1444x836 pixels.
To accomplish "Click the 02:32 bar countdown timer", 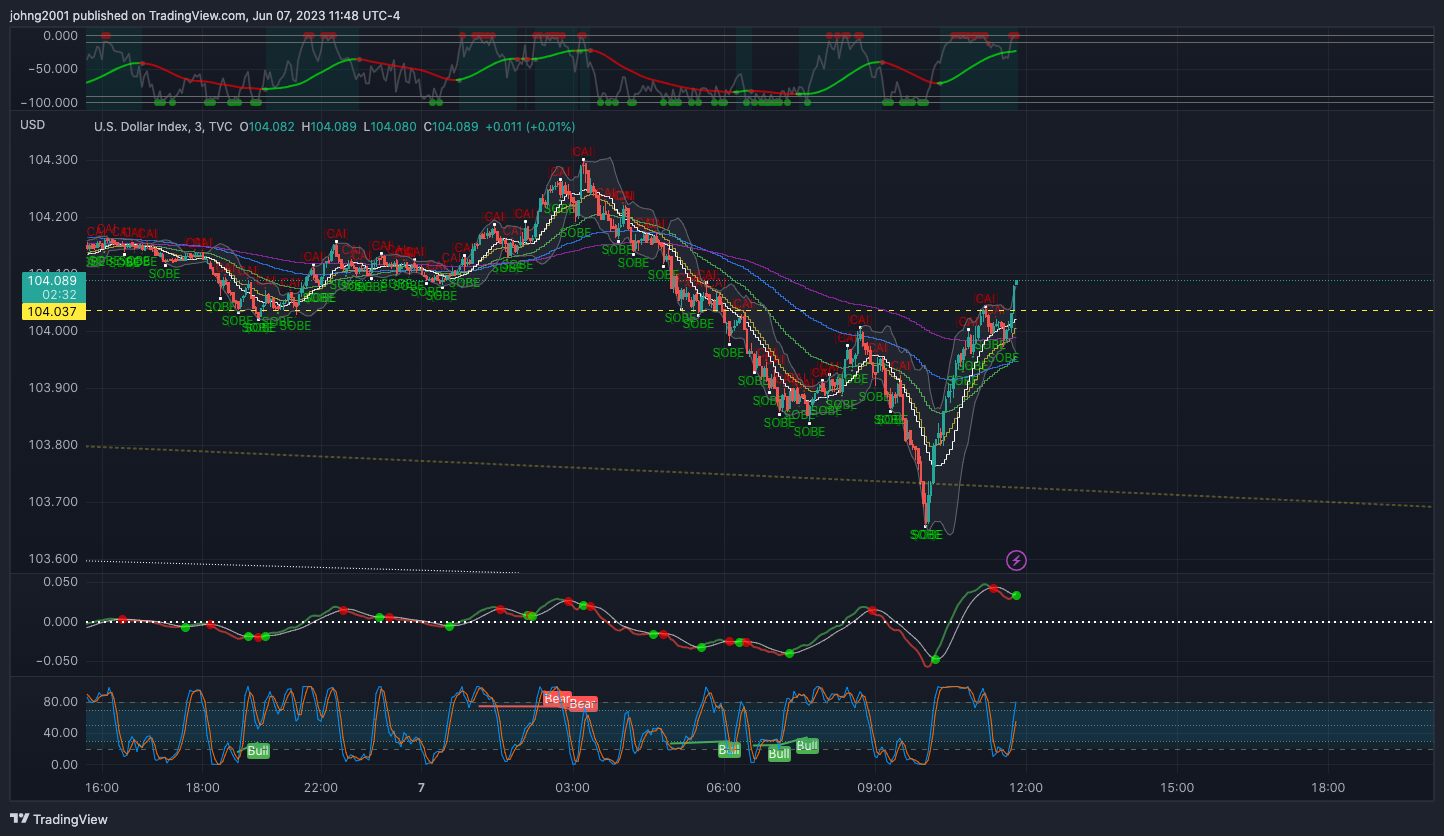I will [x=60, y=295].
